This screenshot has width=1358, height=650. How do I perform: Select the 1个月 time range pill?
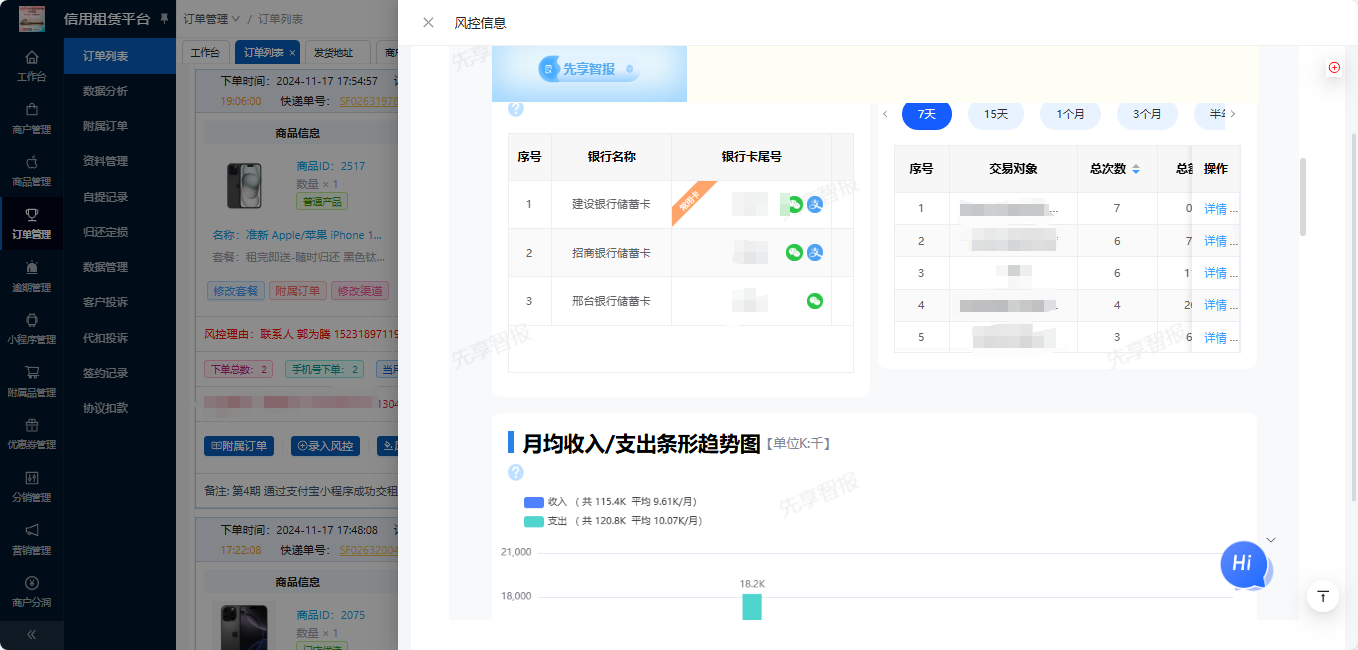pos(1070,114)
